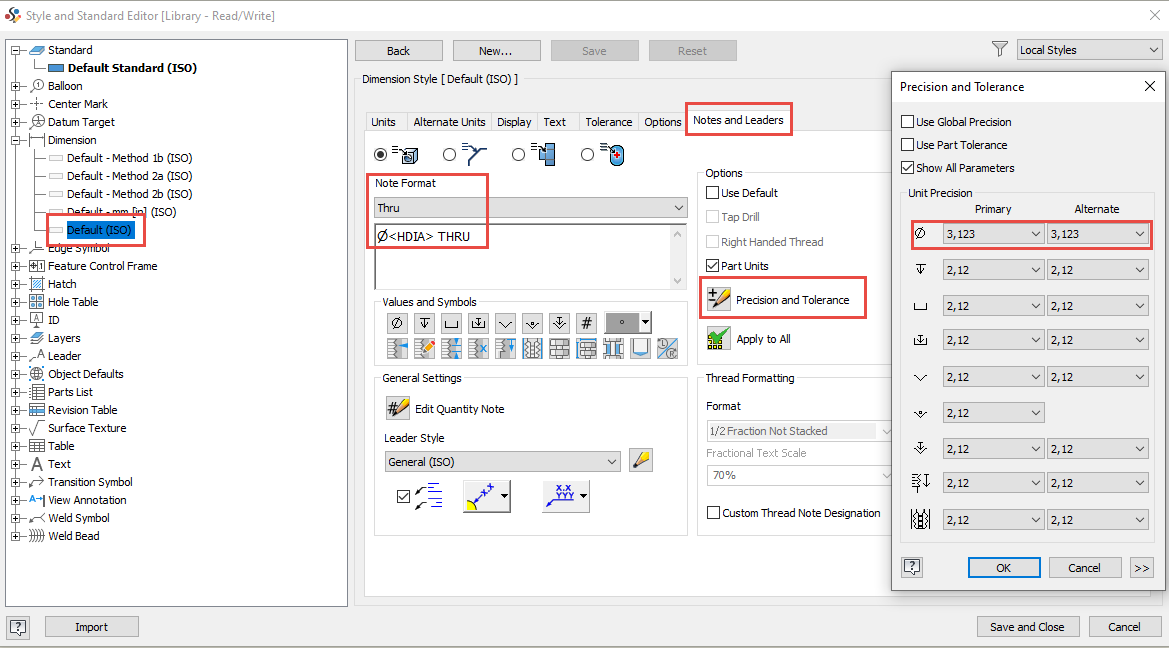The height and width of the screenshot is (648, 1169).
Task: Select the chamfer note radio button
Action: click(x=449, y=154)
